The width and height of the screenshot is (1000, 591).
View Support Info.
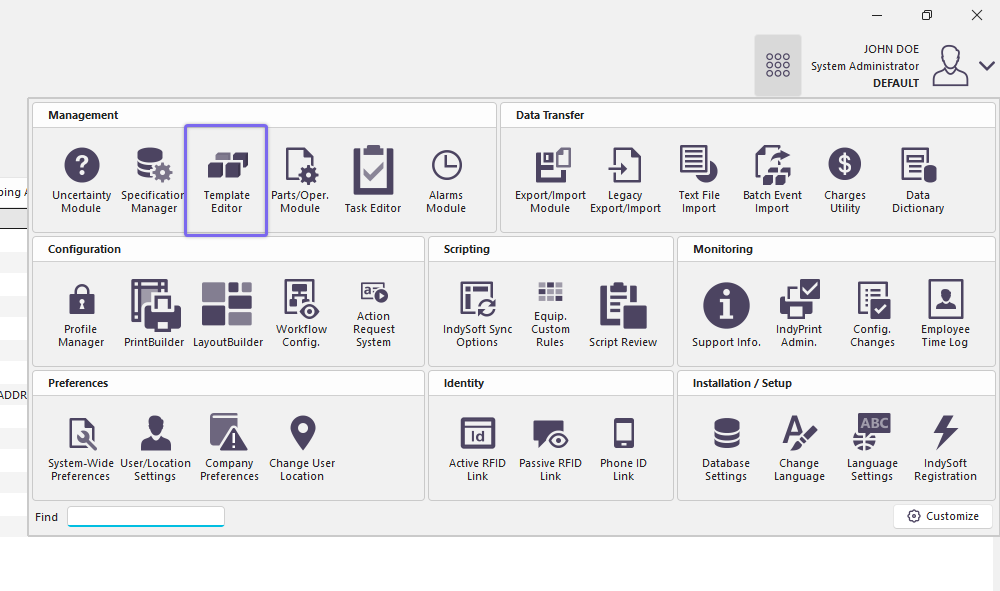click(x=726, y=314)
